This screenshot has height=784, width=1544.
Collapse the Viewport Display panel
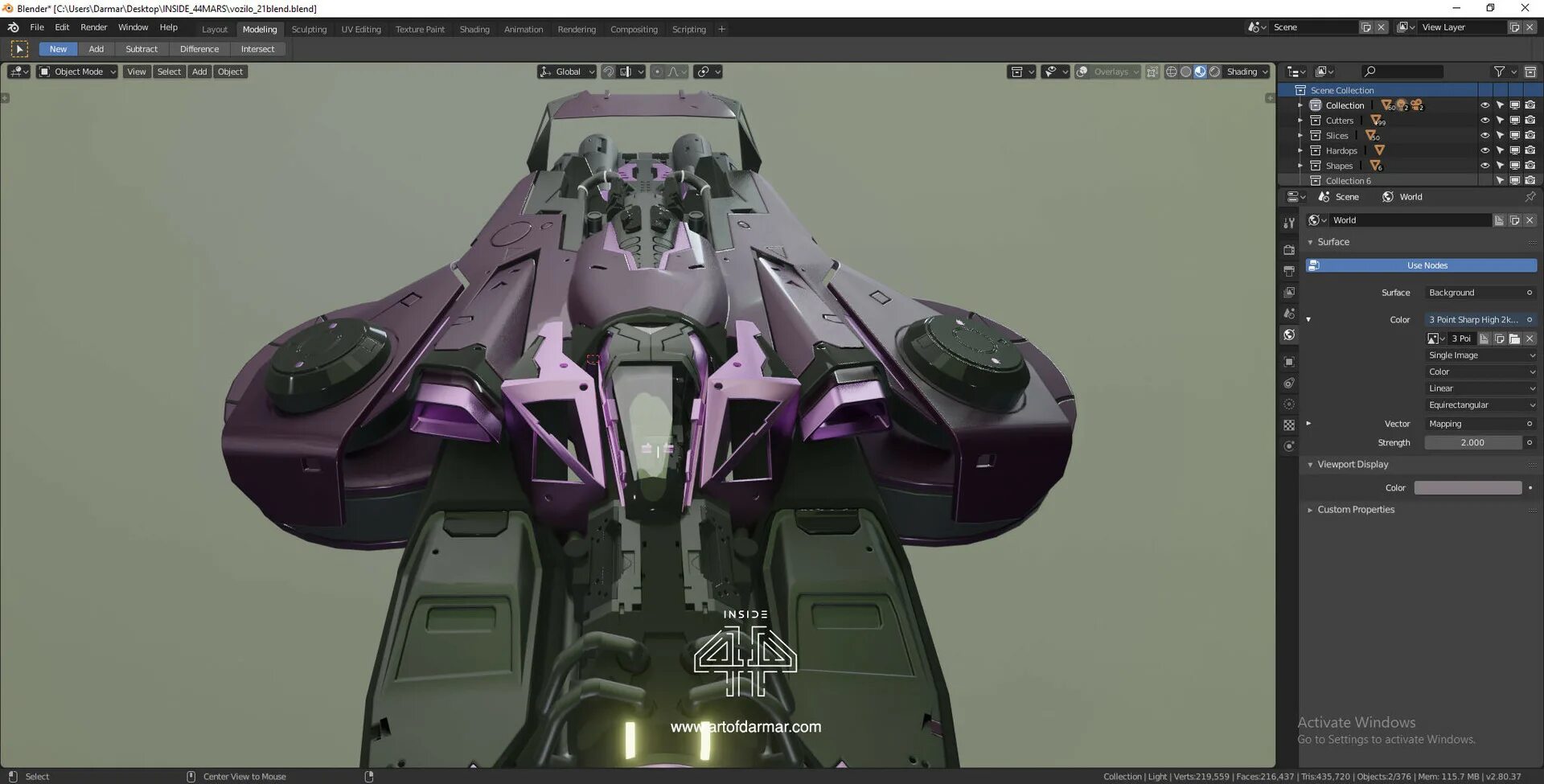tap(1310, 465)
